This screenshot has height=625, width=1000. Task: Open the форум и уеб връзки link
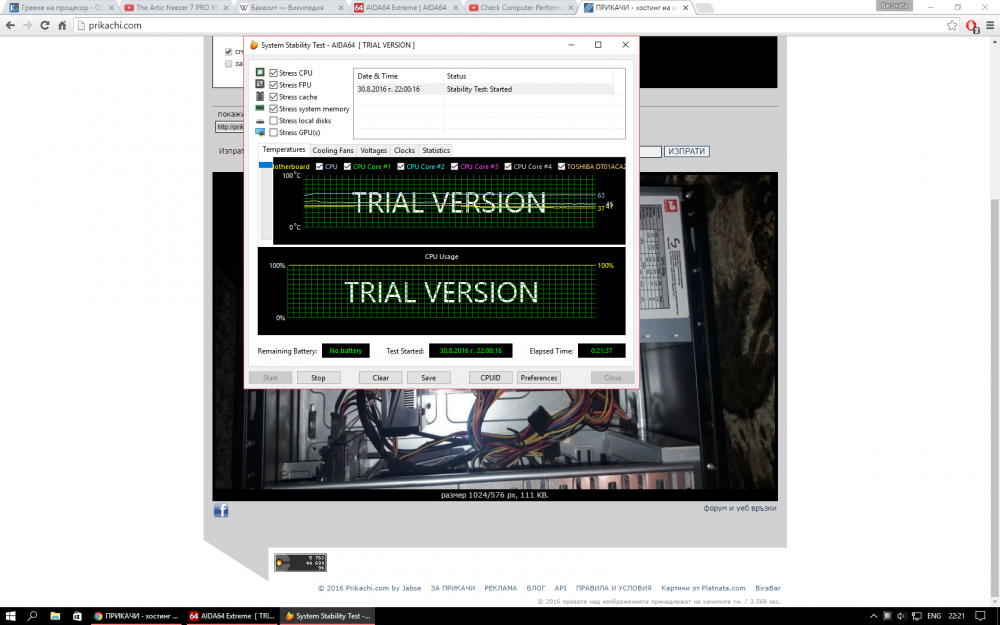(740, 508)
